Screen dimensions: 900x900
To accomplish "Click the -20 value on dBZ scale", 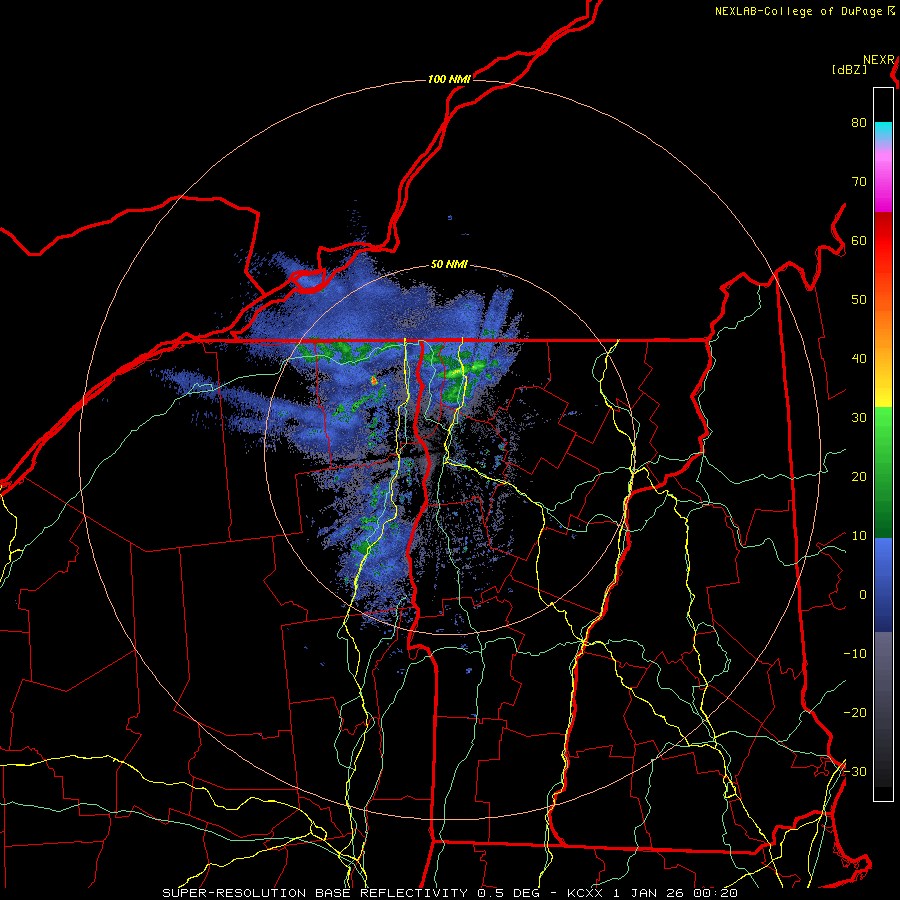I will pos(855,713).
